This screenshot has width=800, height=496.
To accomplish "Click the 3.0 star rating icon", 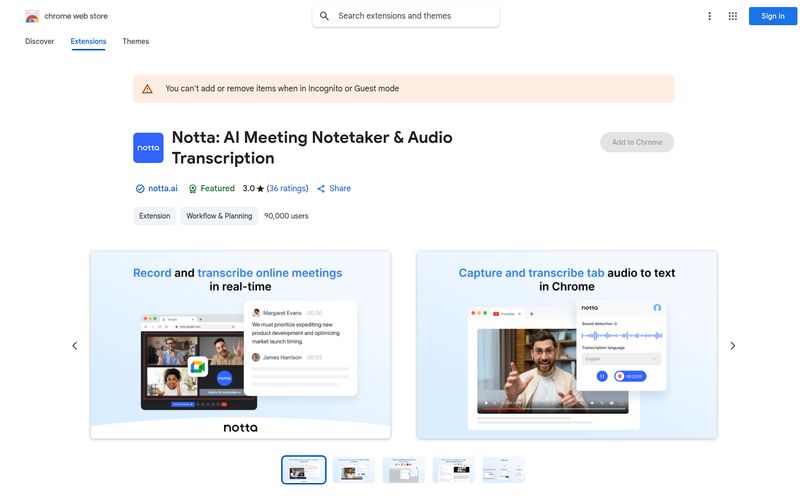I will coord(260,189).
